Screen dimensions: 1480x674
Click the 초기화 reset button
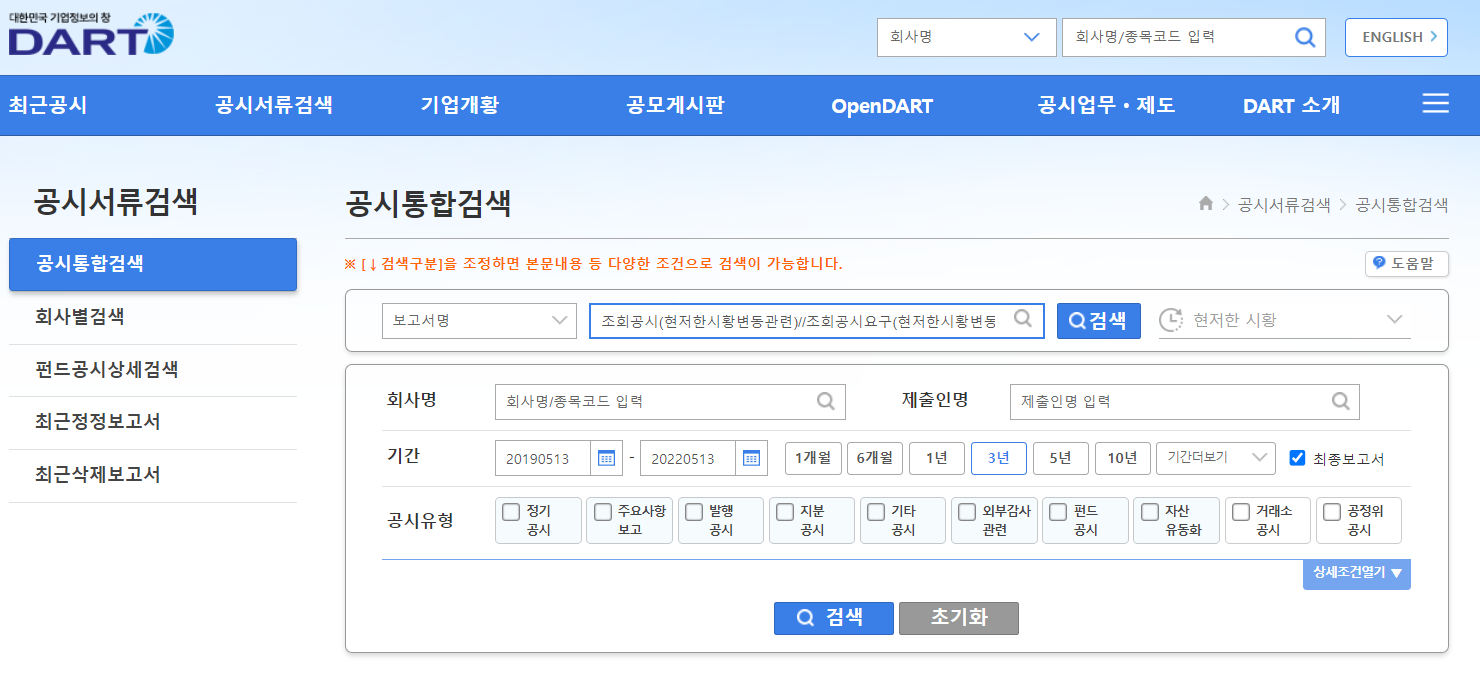pyautogui.click(x=959, y=618)
